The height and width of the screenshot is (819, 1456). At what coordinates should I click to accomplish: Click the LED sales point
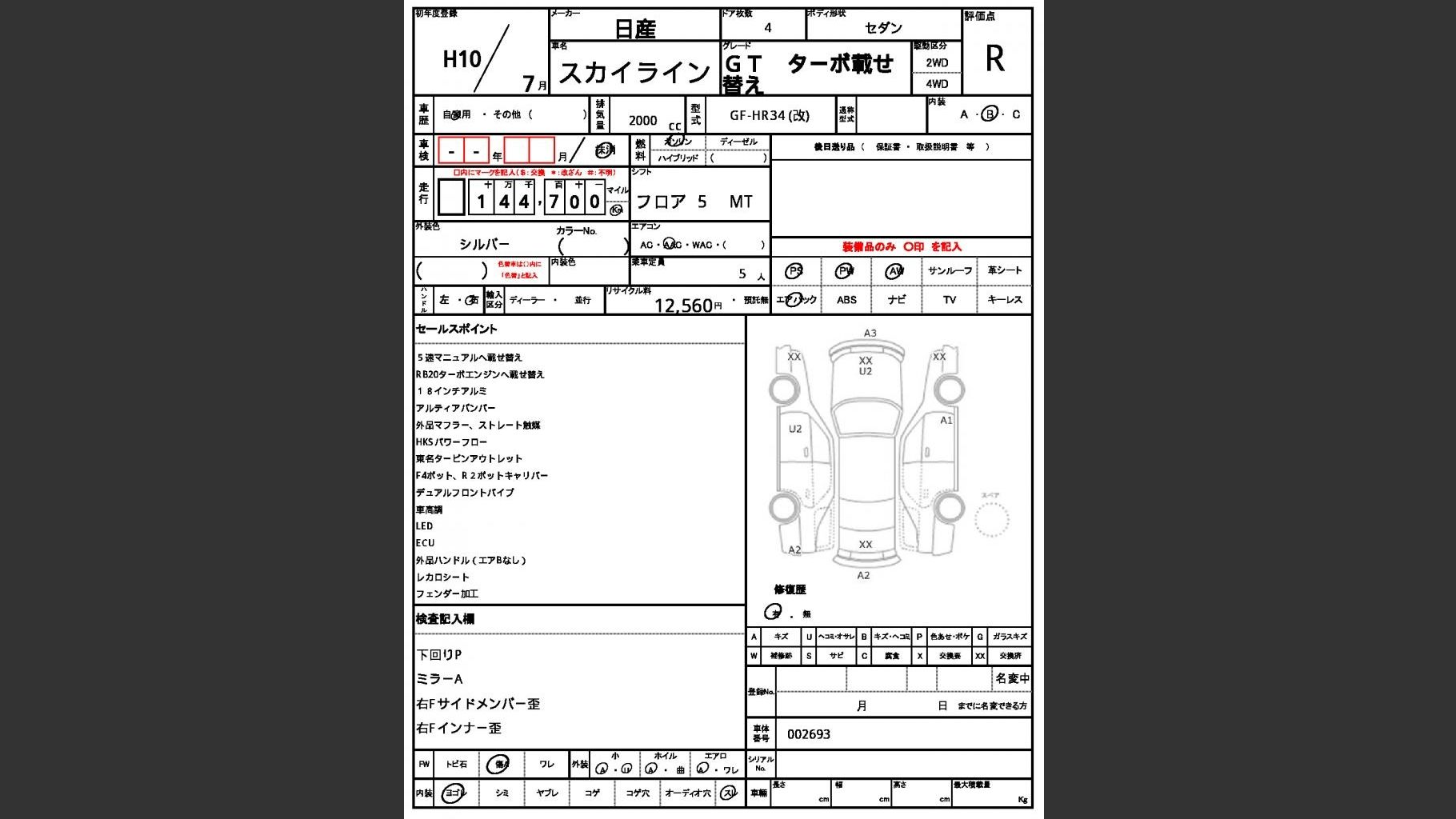point(424,526)
